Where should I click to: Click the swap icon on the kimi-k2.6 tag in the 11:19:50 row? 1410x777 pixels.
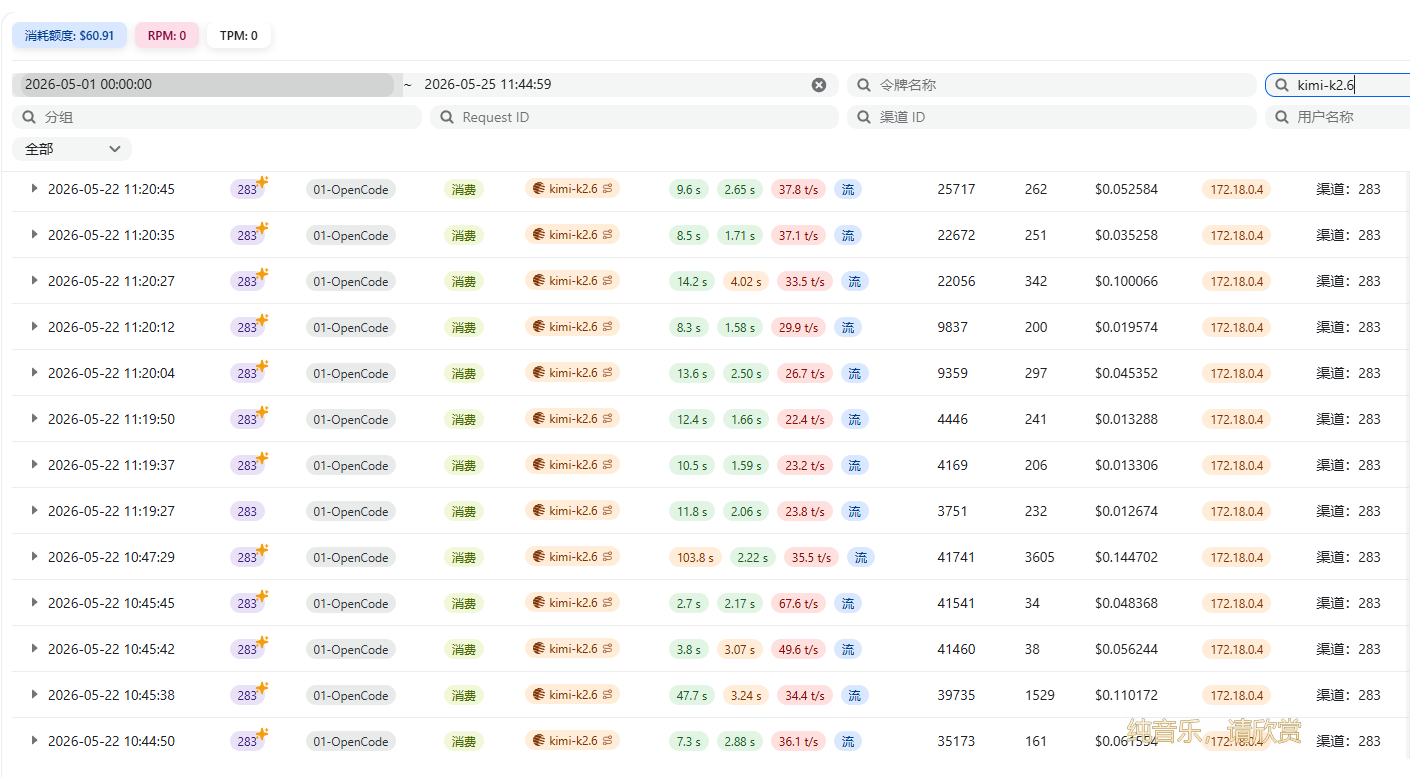607,419
